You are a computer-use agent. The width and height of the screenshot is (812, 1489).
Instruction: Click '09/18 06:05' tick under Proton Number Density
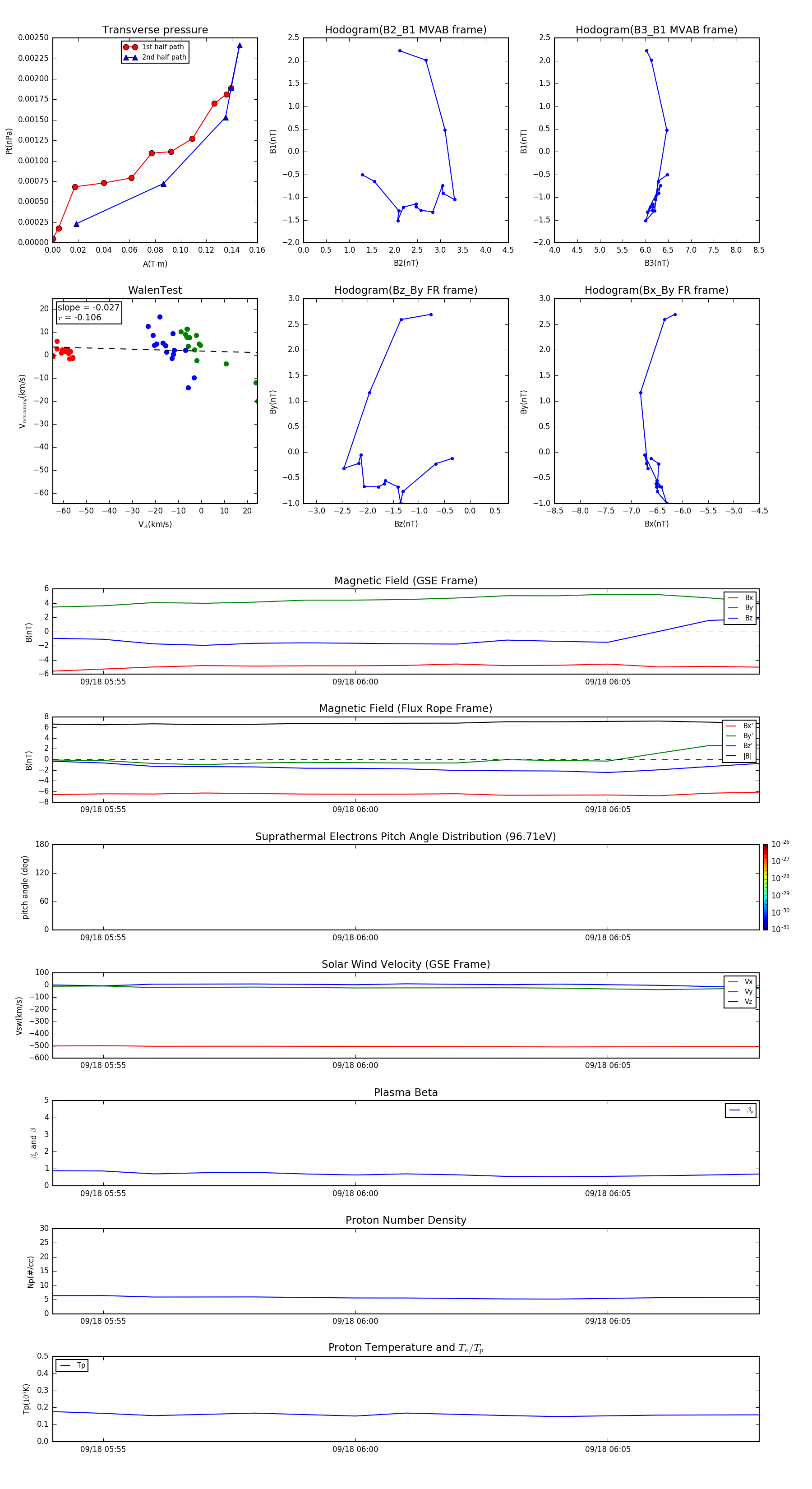point(608,1321)
